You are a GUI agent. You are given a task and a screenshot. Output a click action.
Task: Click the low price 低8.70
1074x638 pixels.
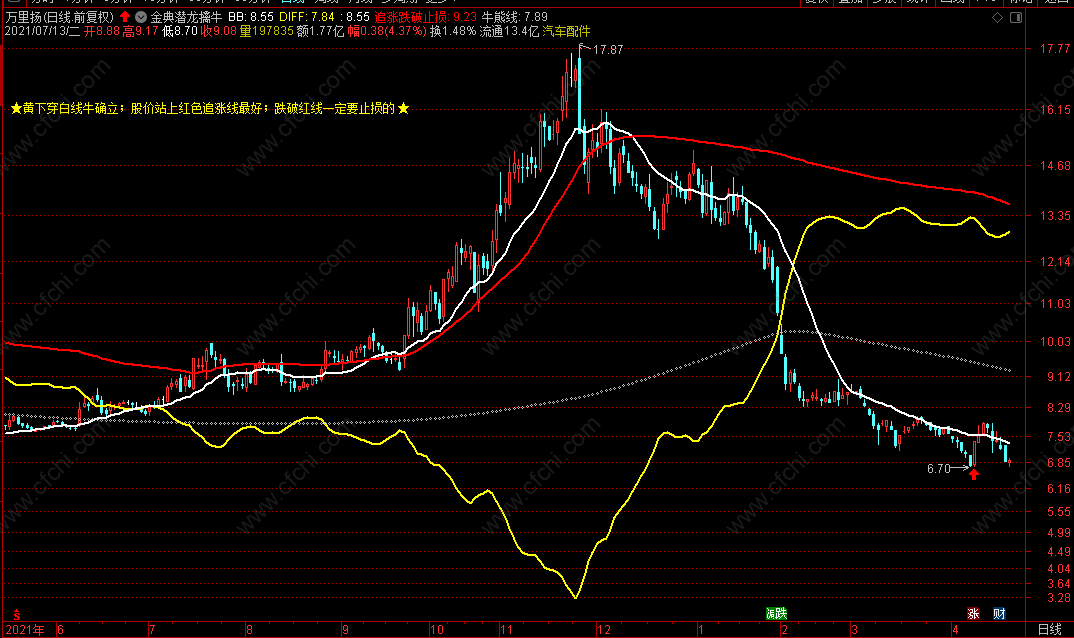(180, 31)
